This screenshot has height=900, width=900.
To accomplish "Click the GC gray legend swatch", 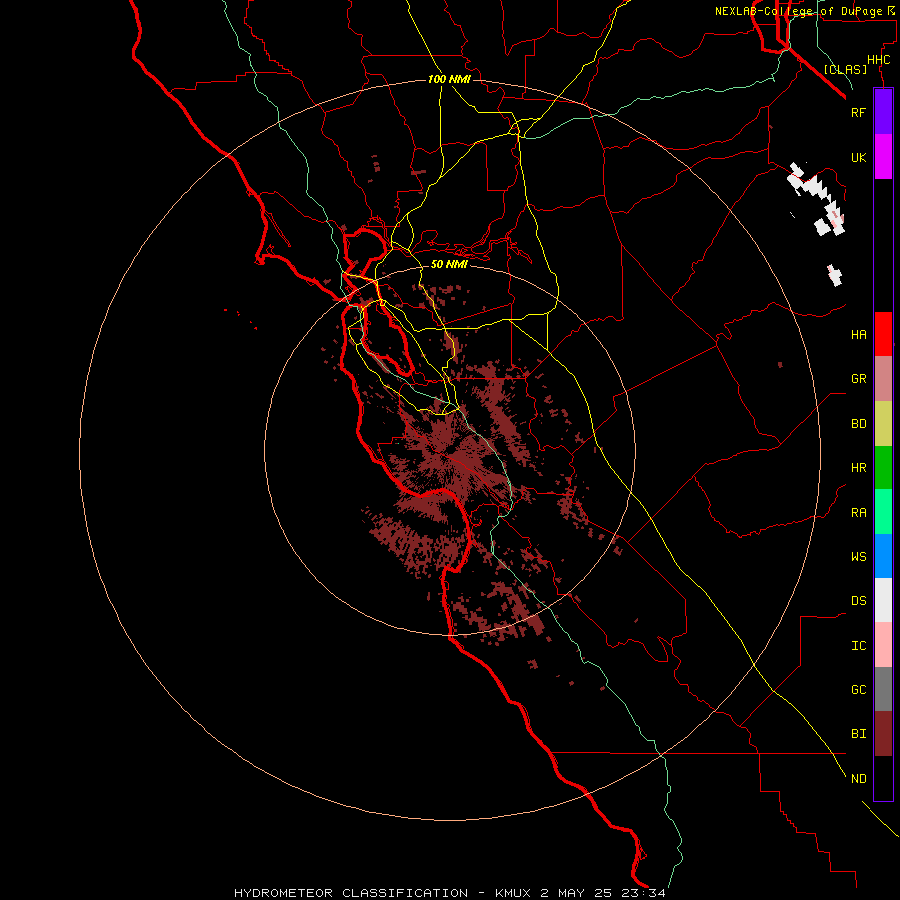I will click(883, 689).
